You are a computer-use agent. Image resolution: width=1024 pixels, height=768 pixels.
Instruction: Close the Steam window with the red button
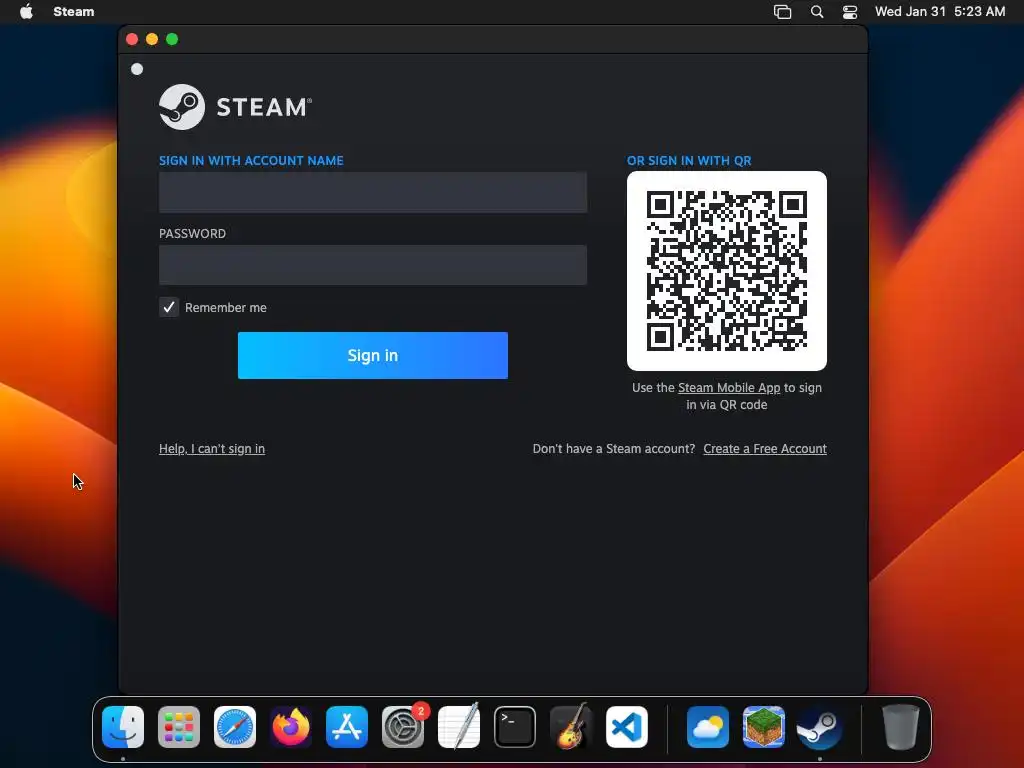coord(132,39)
